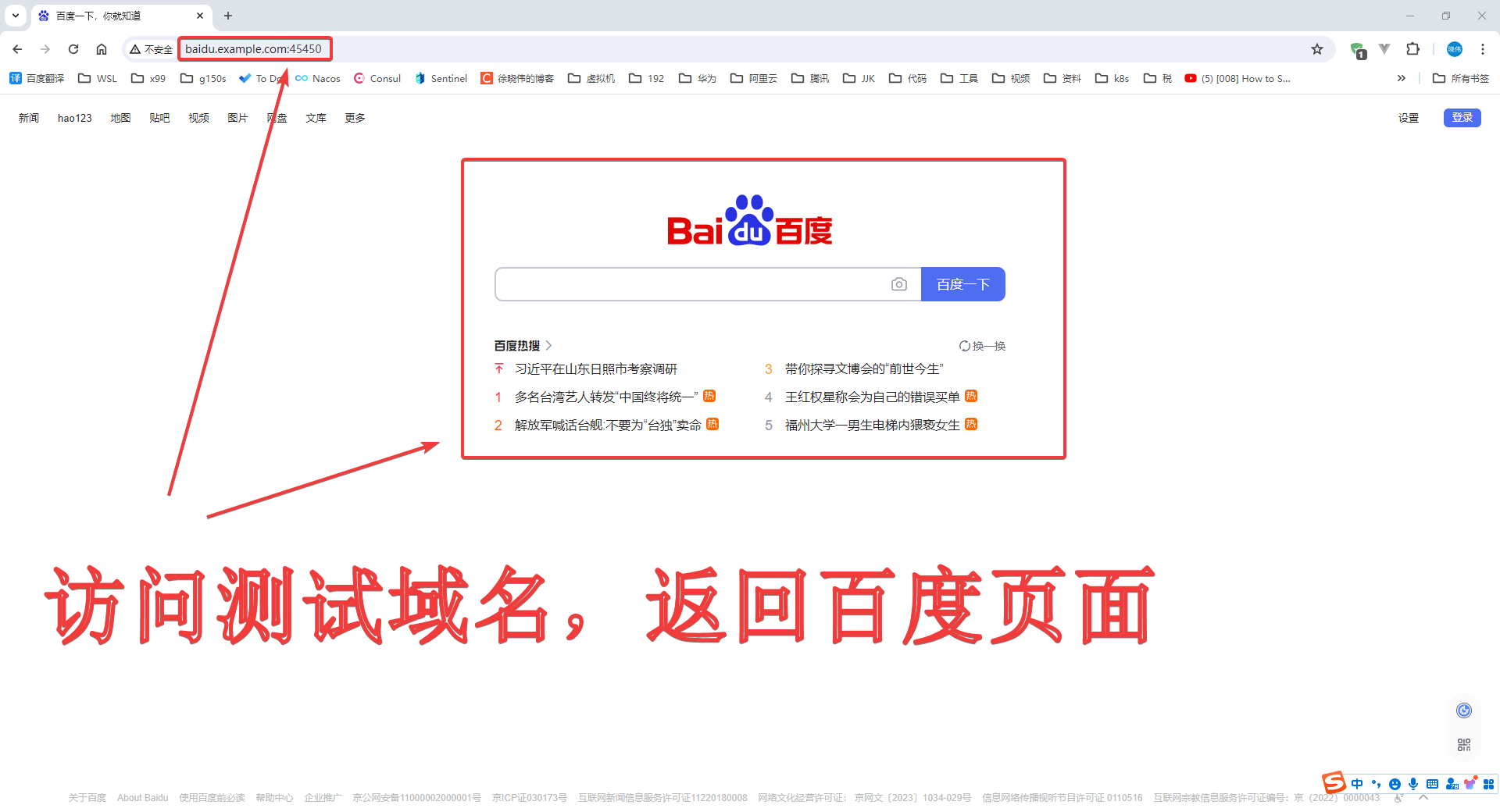Open the Chrome three-dot menu
1500x812 pixels.
point(1482,49)
